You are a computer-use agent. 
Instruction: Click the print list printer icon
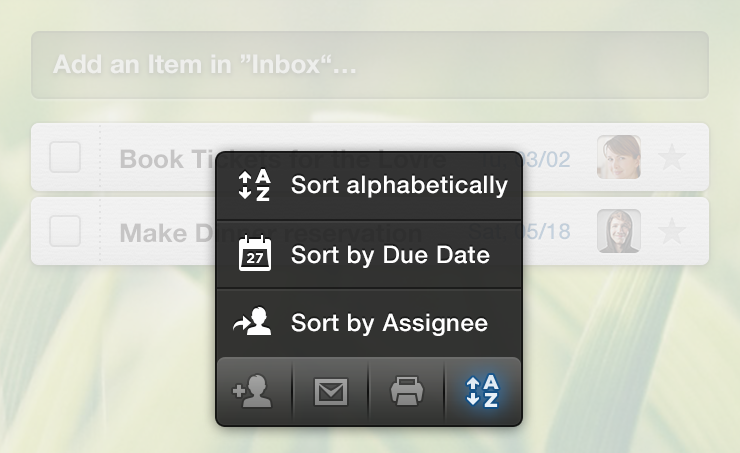(407, 392)
